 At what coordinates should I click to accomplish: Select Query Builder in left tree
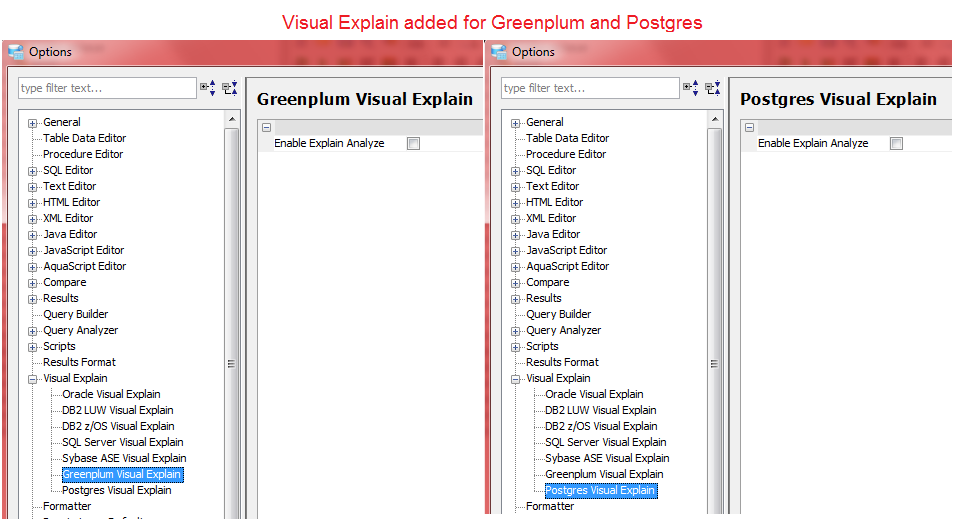coord(76,314)
